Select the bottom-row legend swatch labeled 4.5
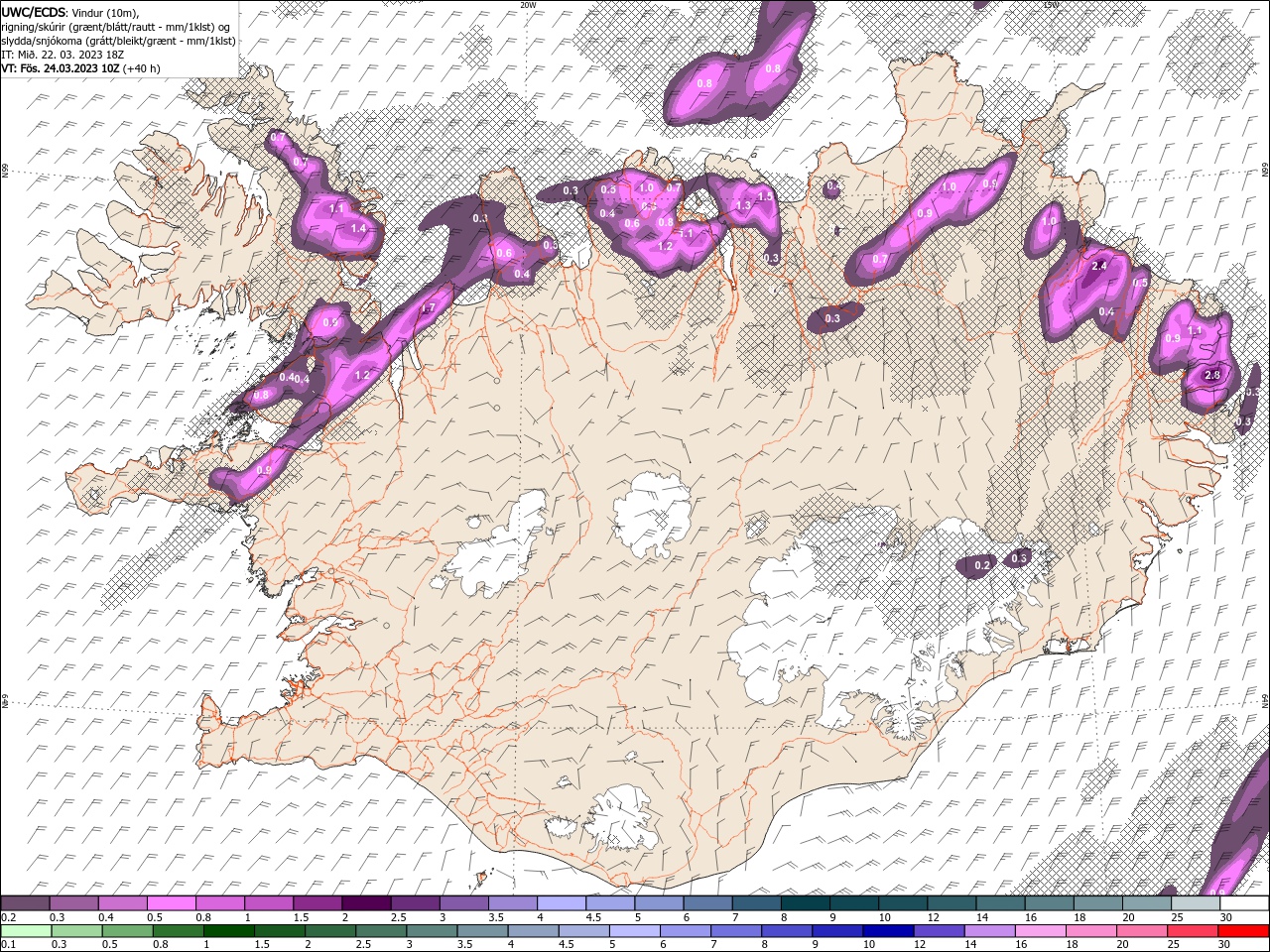1270x952 pixels. (583, 931)
